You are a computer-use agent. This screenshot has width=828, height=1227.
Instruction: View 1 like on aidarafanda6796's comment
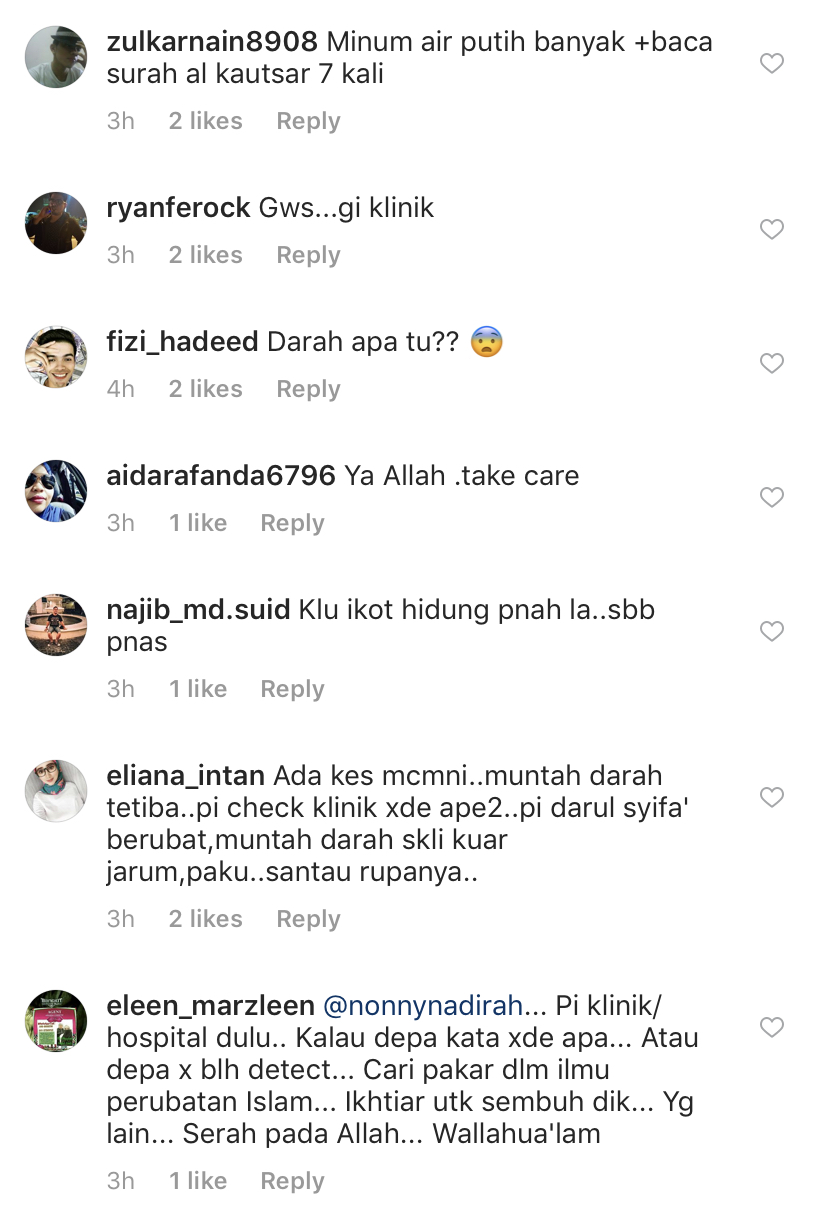point(197,523)
